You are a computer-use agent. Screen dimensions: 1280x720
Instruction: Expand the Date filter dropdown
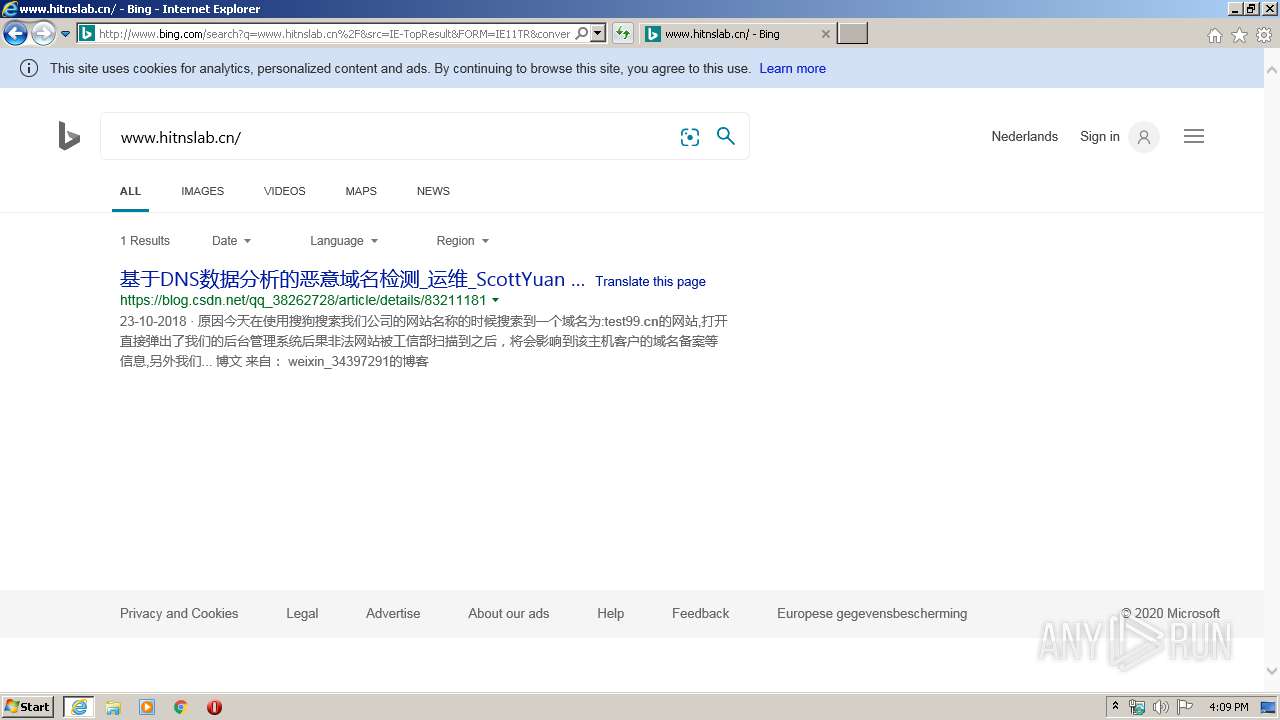click(231, 241)
